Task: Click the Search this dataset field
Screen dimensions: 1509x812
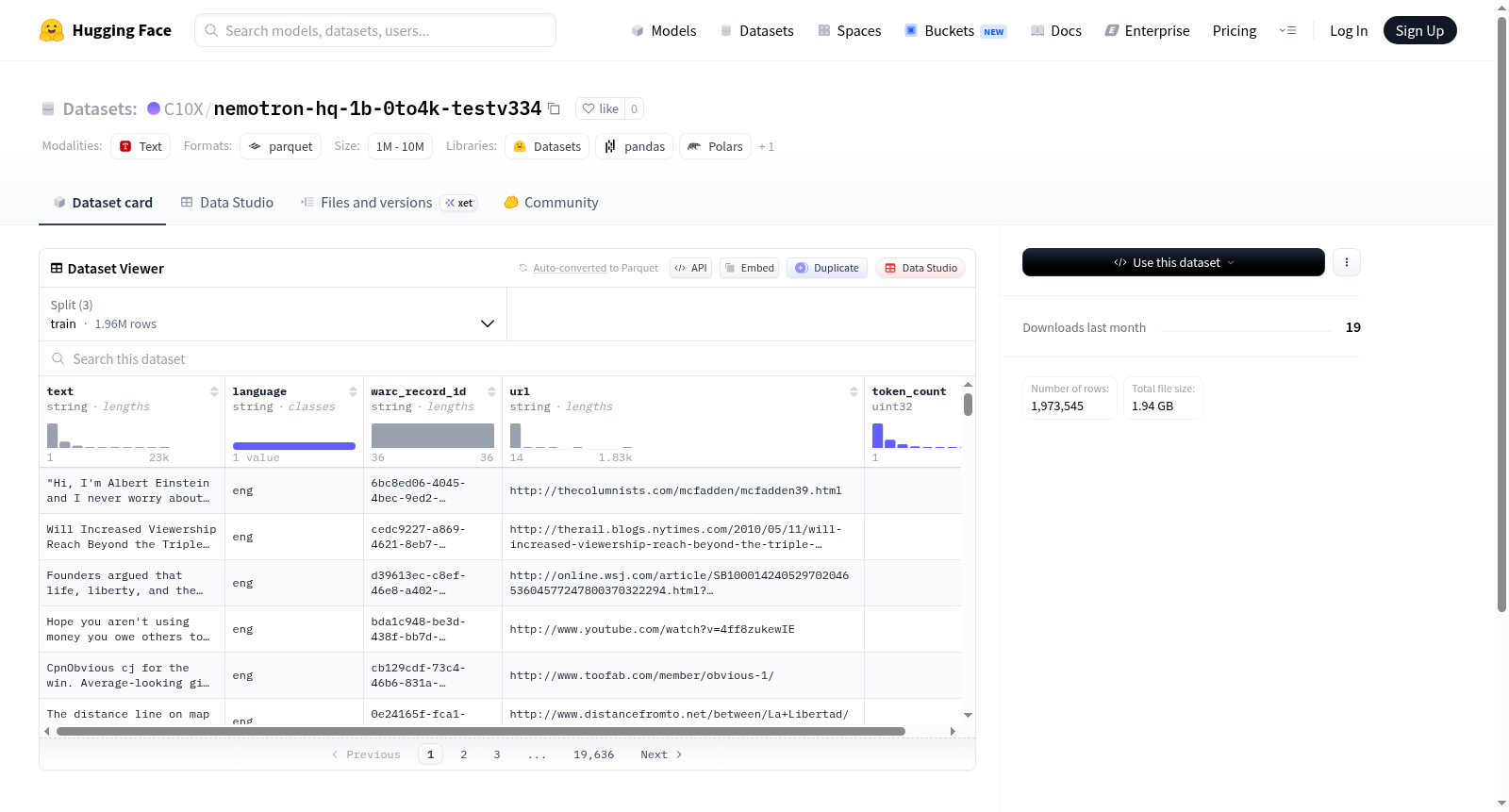Action: coord(507,358)
